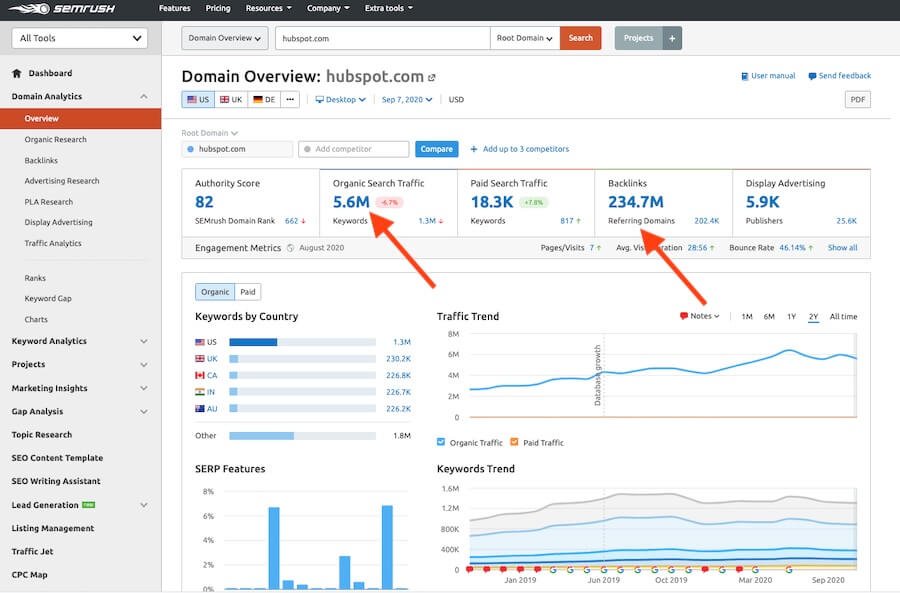Click US flag in Keywords by Country
The width and height of the screenshot is (900, 593).
[x=200, y=342]
